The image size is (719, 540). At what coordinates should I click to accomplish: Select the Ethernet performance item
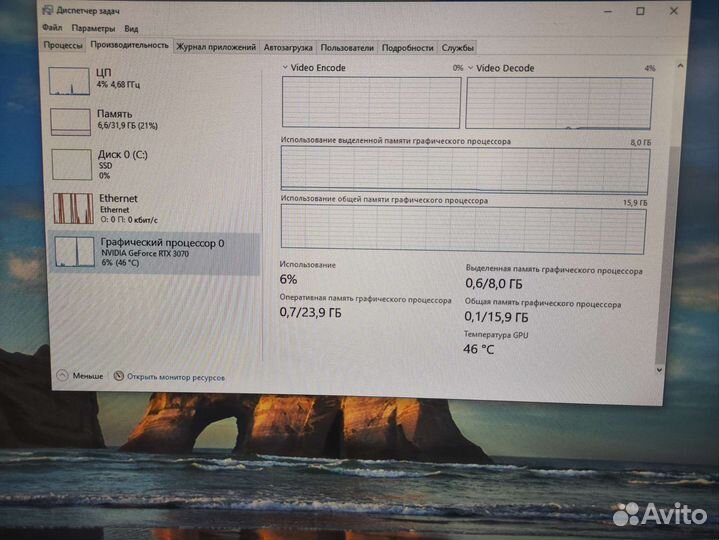155,208
